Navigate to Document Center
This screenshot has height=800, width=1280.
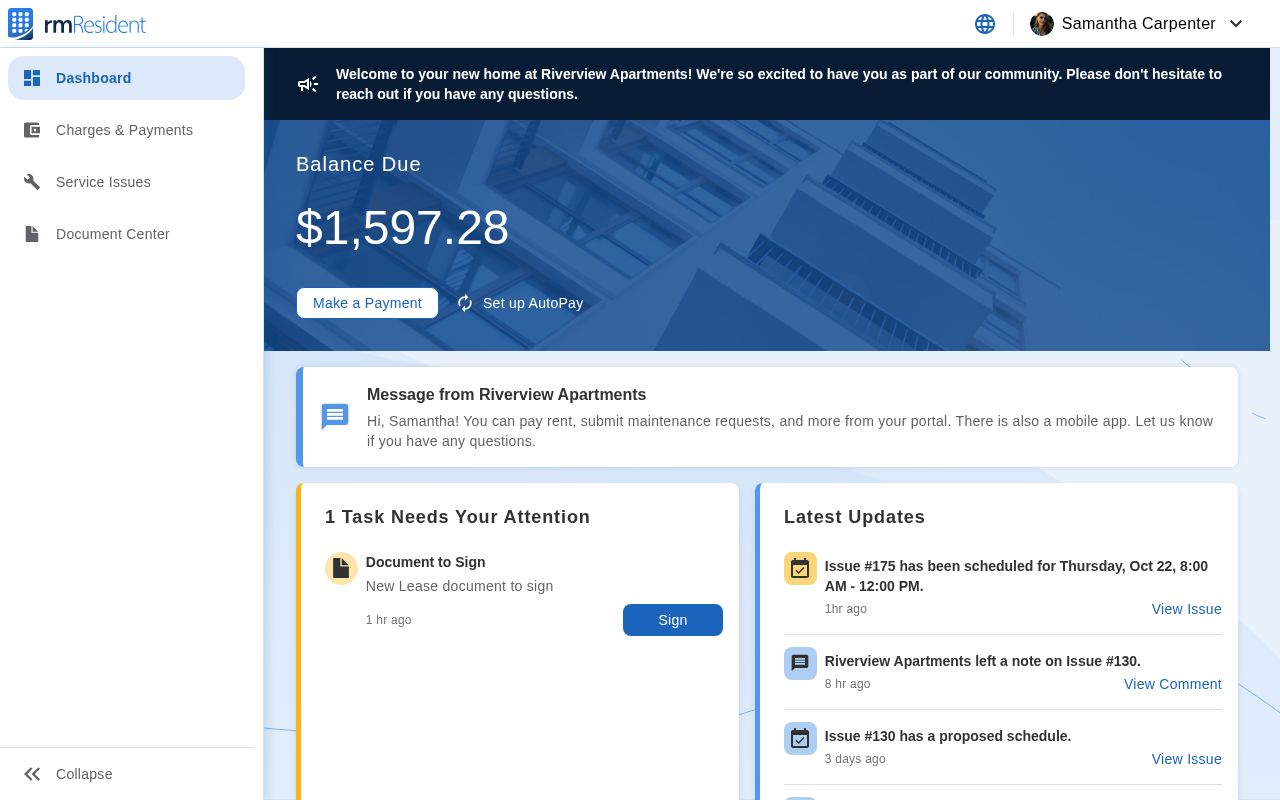126,234
